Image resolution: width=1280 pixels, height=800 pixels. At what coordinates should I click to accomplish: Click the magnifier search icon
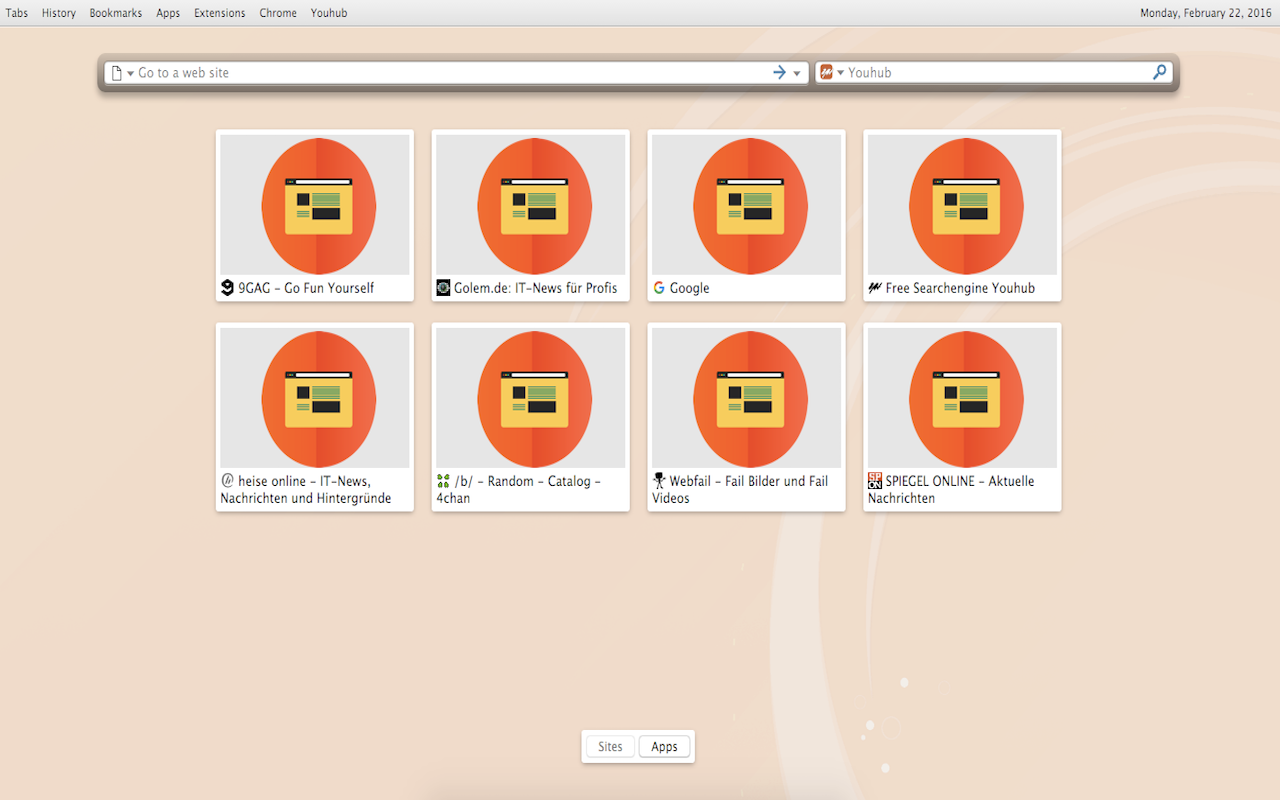point(1159,72)
